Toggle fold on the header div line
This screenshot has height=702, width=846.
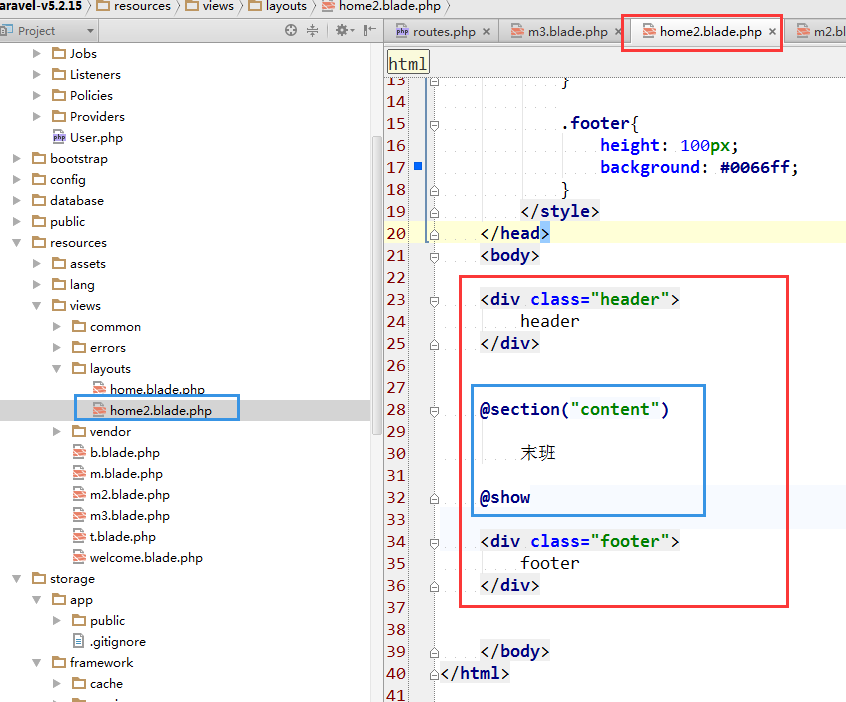point(434,300)
